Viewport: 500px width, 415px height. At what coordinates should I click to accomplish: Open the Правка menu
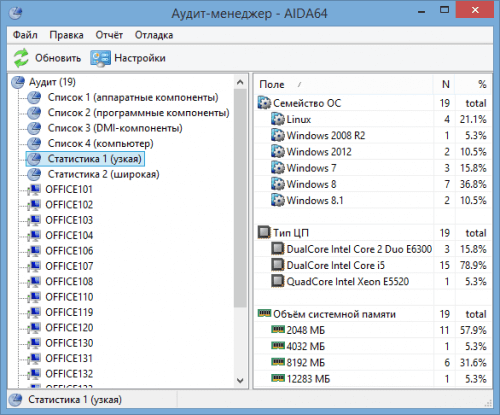tap(66, 35)
